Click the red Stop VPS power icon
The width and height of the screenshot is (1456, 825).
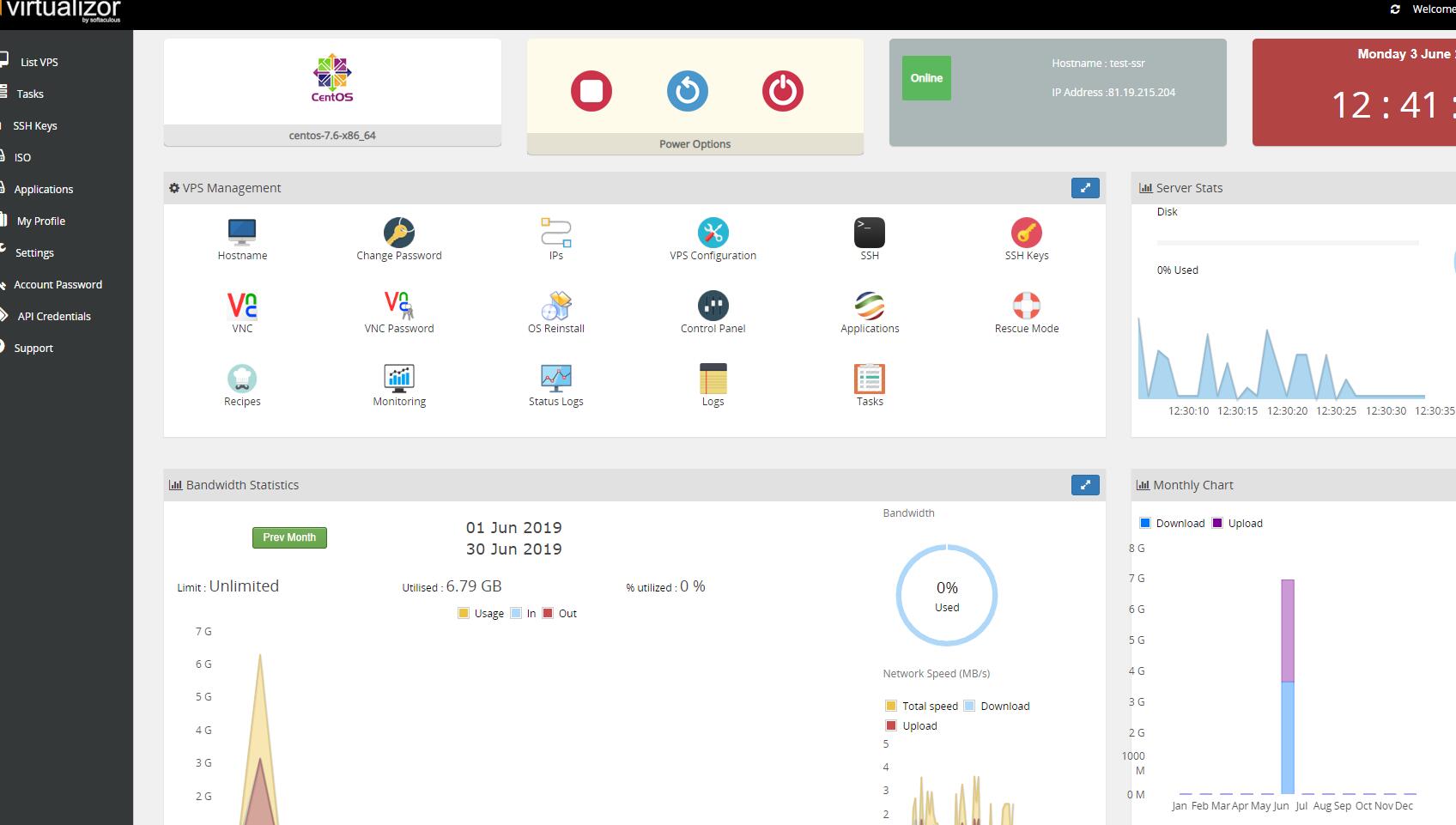(x=591, y=91)
